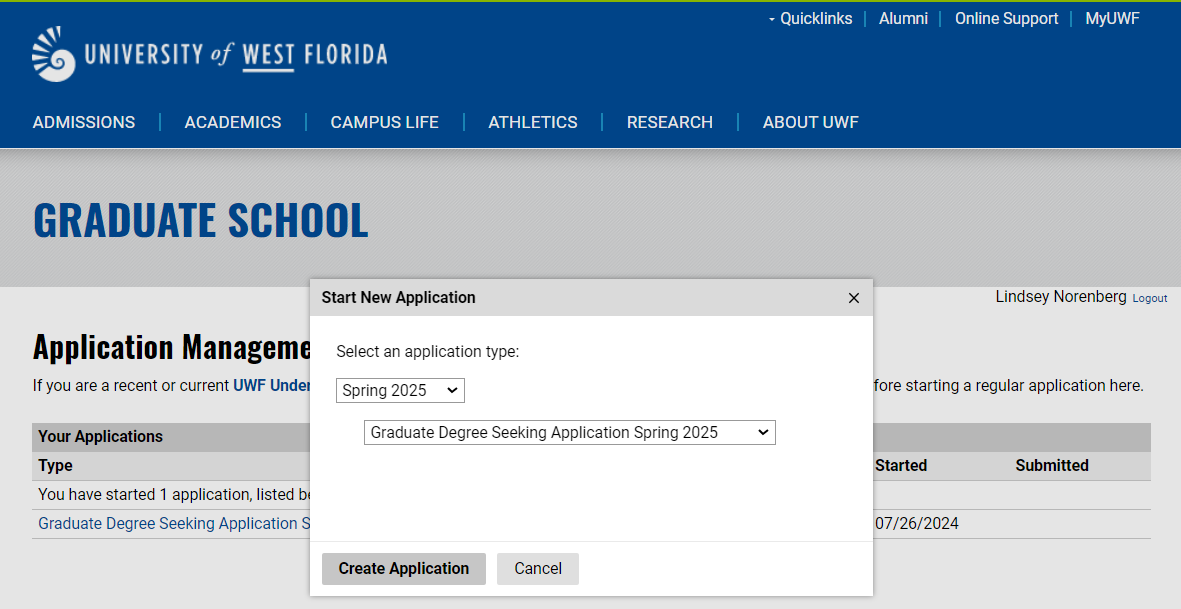Click the 07/26/2024 started date

point(917,524)
